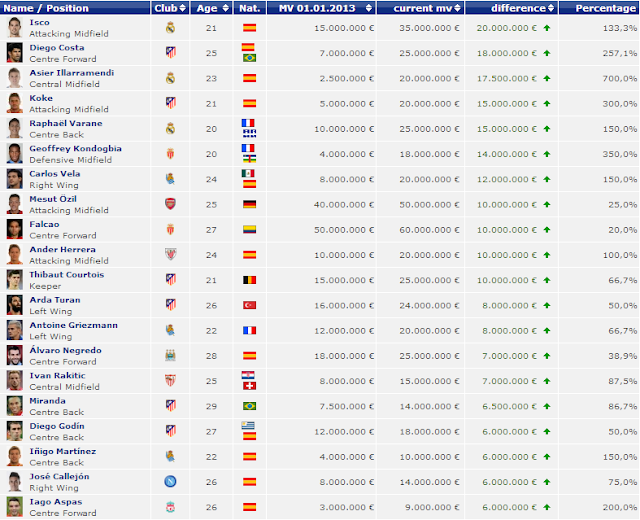Click Real Sociedad crest in Iñigo Martínez row

tap(170, 457)
